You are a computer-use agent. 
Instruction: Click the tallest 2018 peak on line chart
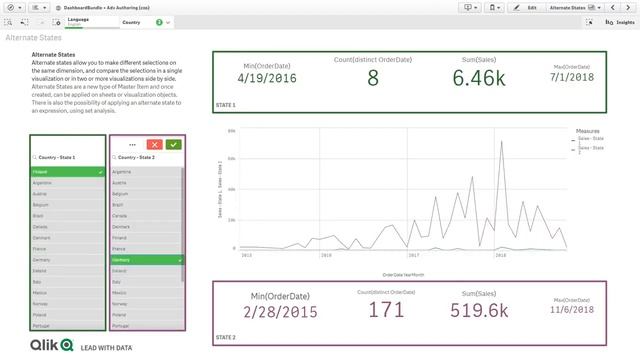pos(502,142)
